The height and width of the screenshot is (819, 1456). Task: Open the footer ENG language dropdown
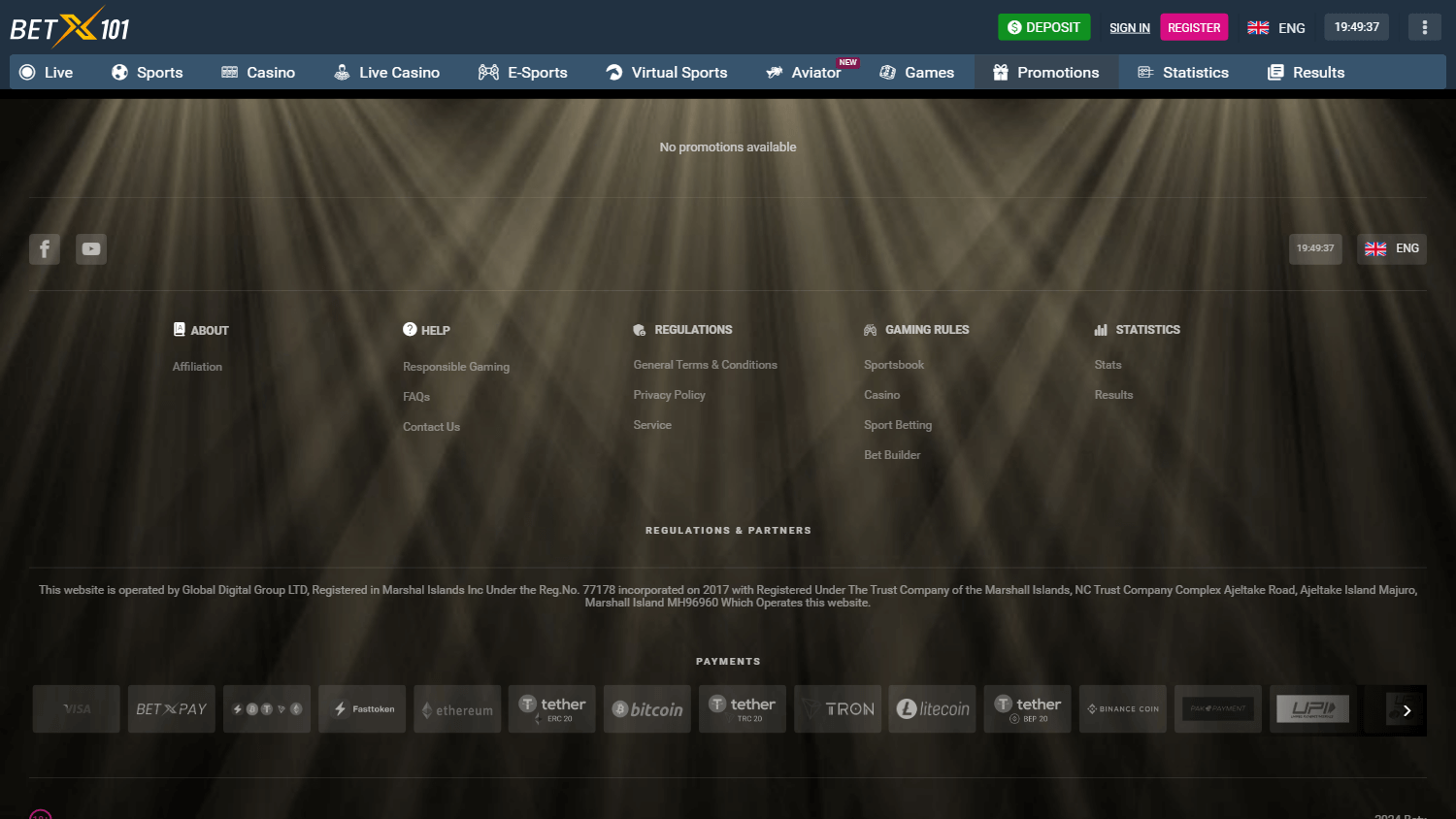(x=1392, y=248)
